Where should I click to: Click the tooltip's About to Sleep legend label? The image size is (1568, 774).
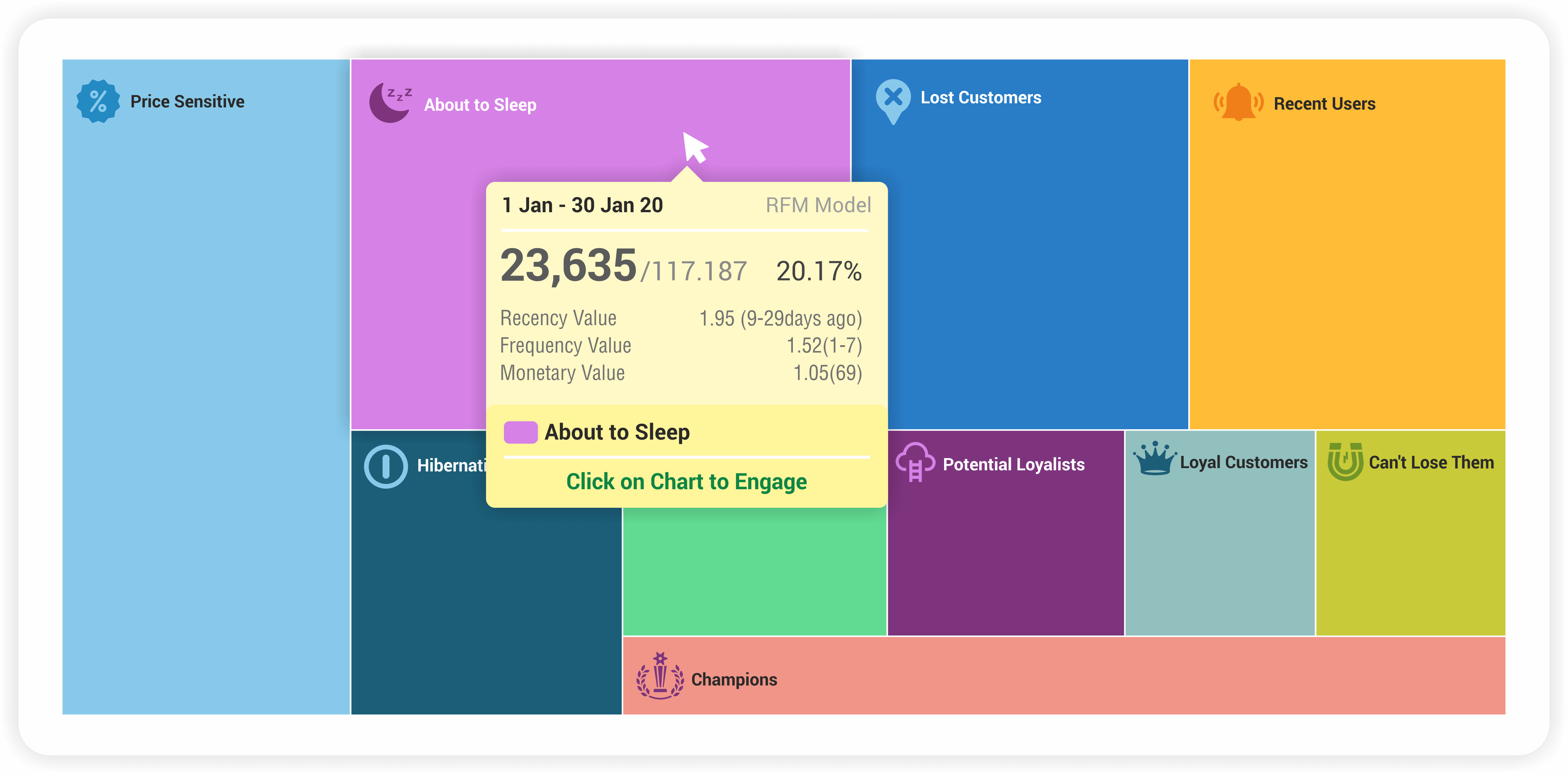point(617,432)
